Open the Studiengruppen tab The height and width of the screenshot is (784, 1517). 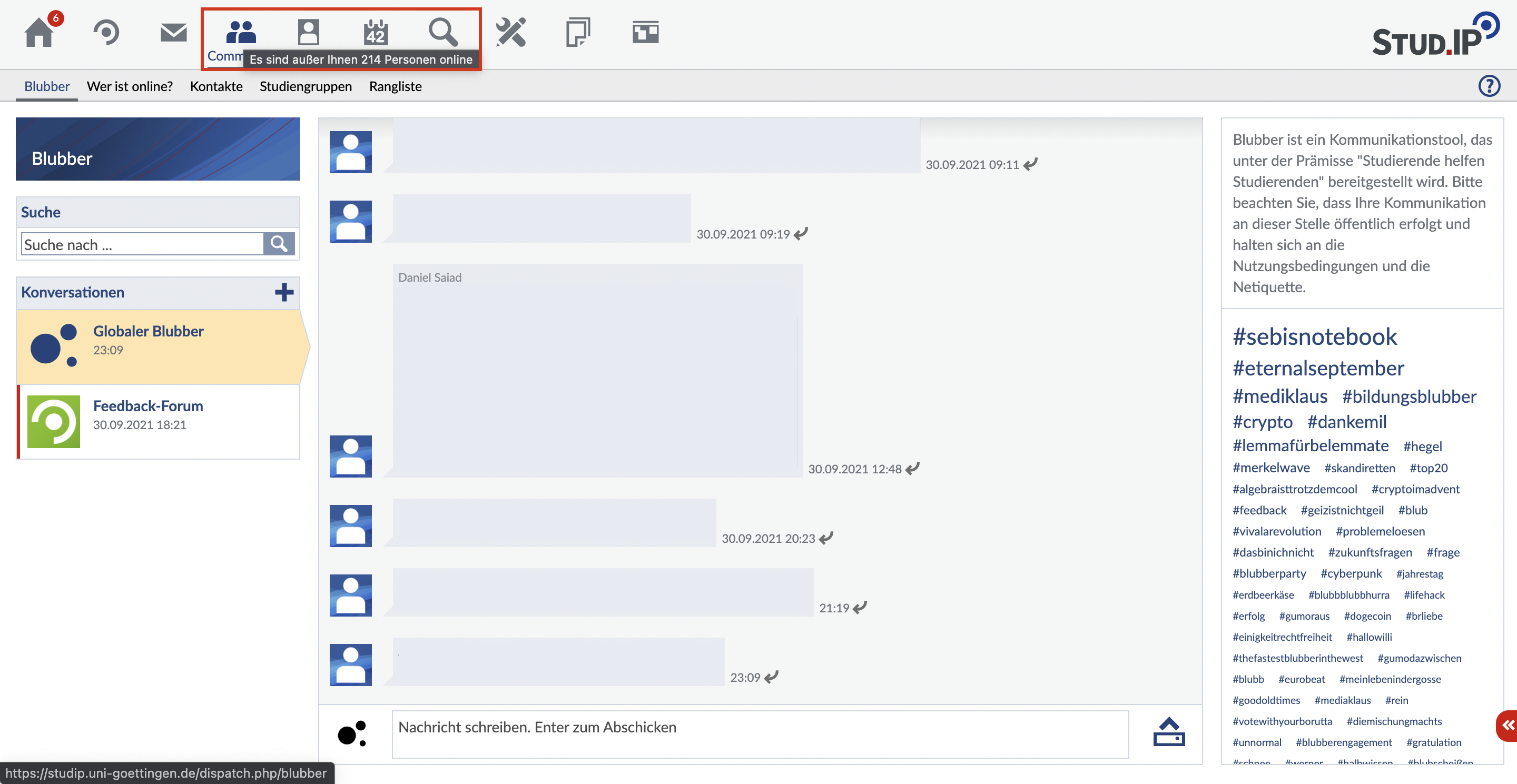(x=305, y=86)
